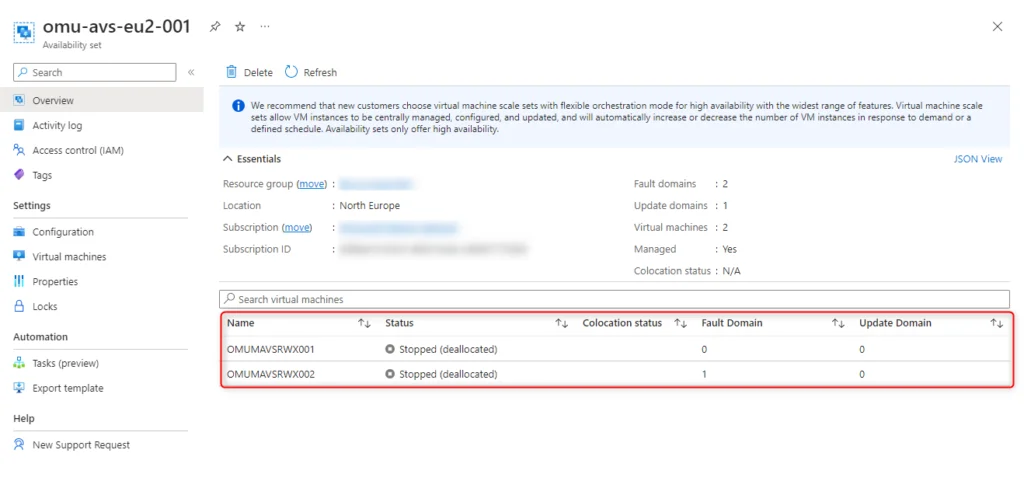Click the Configuration toolbox icon
This screenshot has height=495, width=1024.
pos(19,232)
